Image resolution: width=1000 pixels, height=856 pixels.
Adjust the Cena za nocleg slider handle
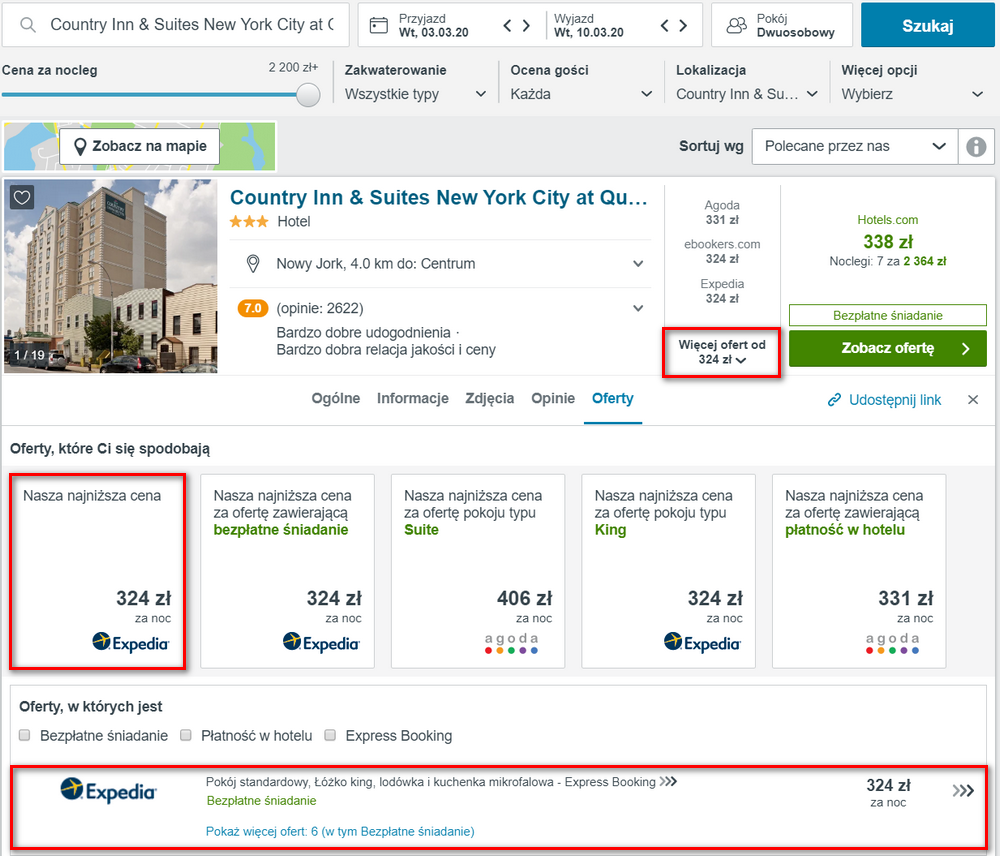coord(308,95)
